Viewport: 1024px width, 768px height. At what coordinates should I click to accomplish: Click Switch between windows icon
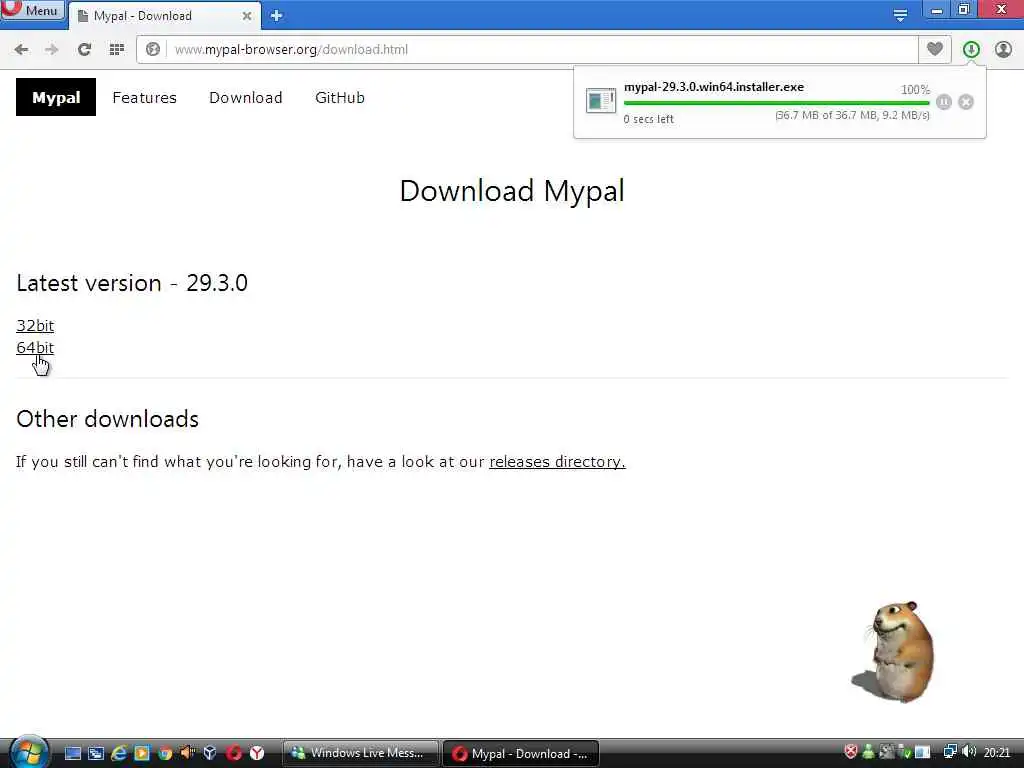click(95, 754)
